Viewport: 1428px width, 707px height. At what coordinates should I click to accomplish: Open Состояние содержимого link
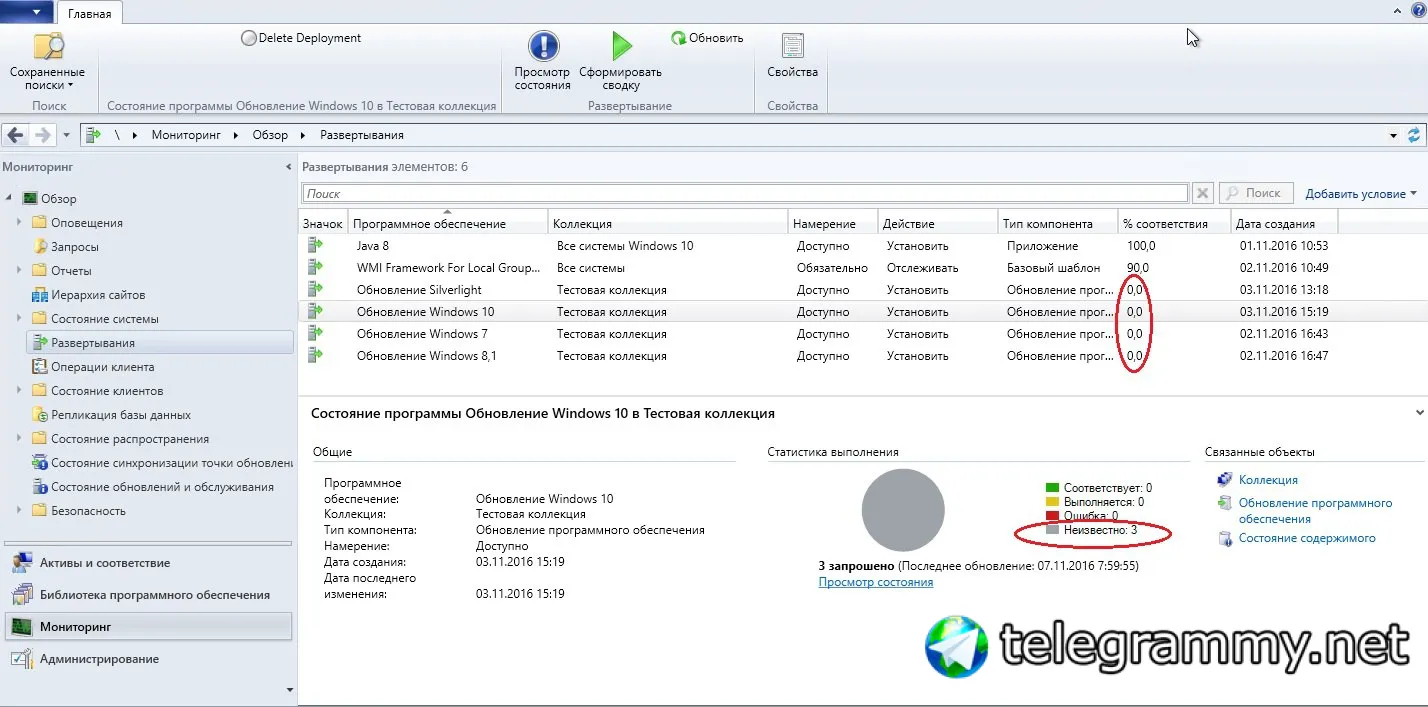[1306, 538]
